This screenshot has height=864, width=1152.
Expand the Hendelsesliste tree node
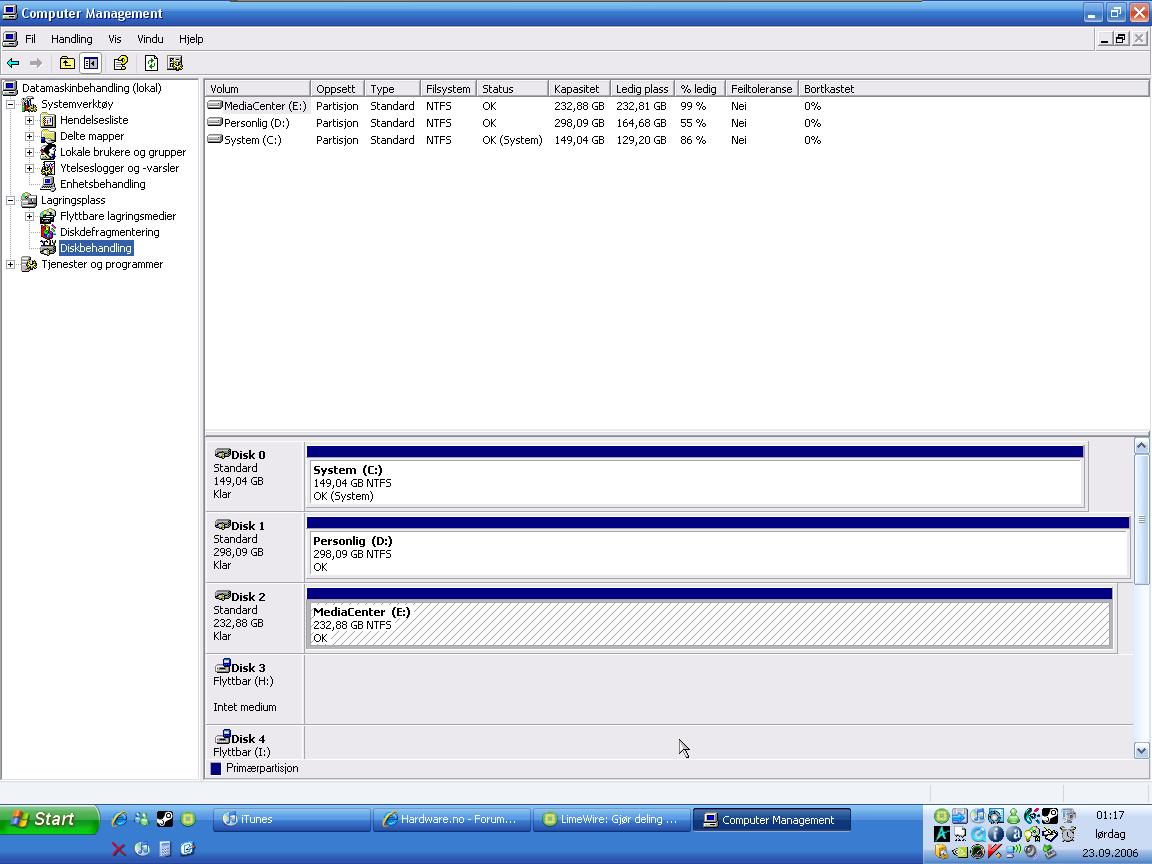click(x=29, y=120)
